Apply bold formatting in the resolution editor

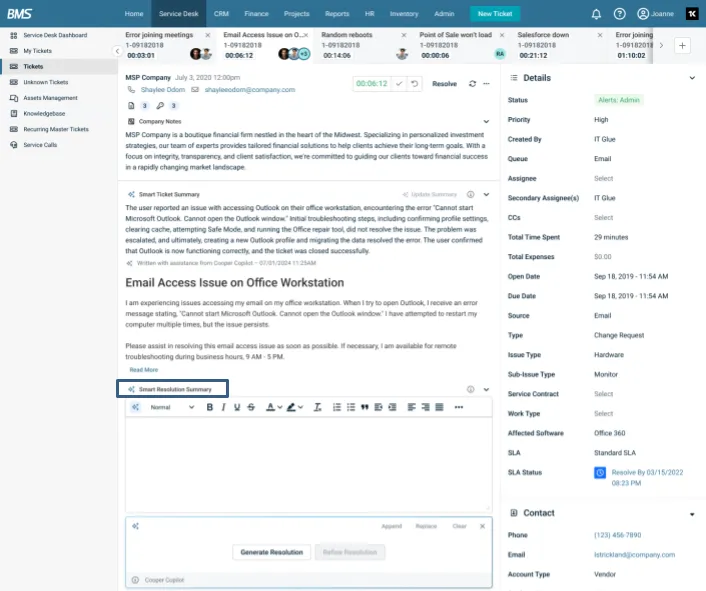tap(210, 407)
